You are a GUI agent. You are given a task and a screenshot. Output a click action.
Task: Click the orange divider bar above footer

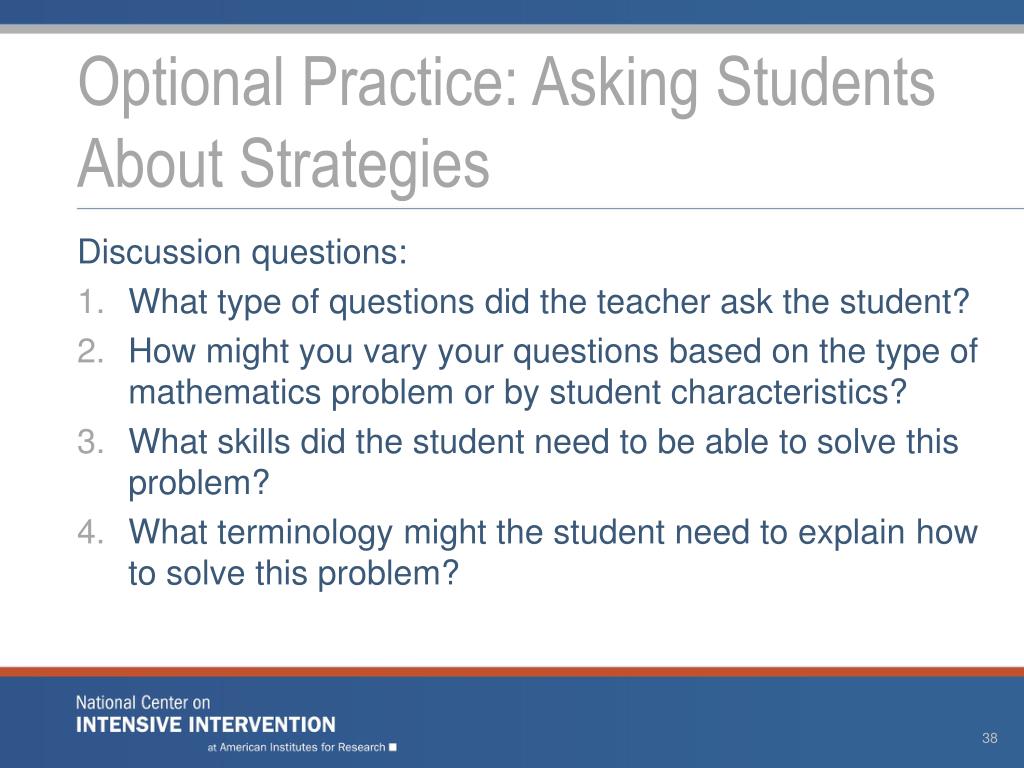(512, 672)
